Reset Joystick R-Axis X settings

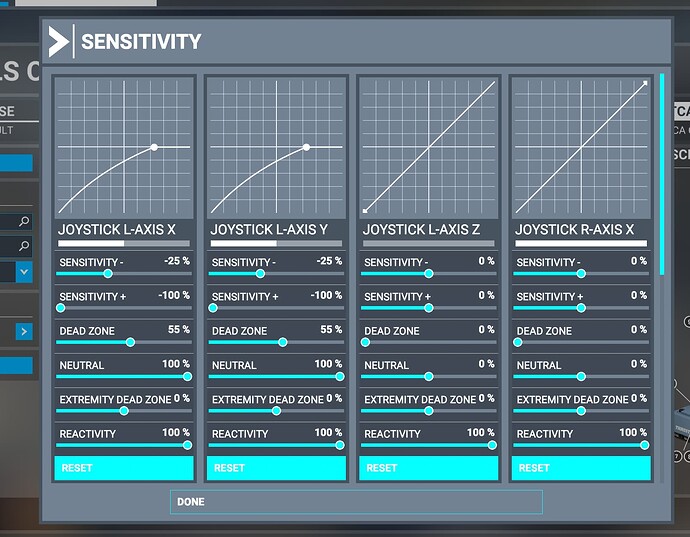581,468
